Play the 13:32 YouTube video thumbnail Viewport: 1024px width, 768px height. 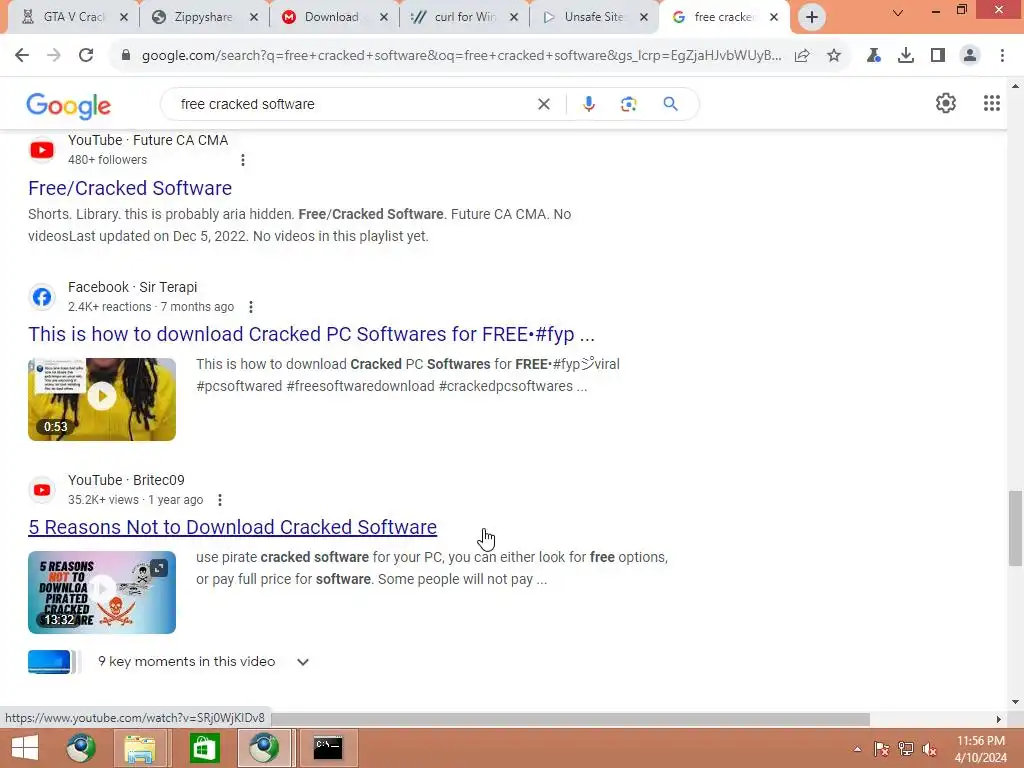click(x=102, y=592)
